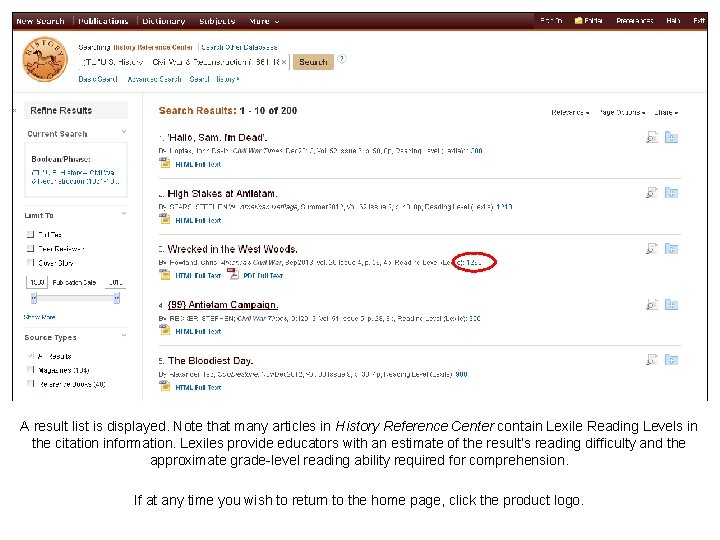
Task: Click the Search button
Action: pyautogui.click(x=313, y=62)
